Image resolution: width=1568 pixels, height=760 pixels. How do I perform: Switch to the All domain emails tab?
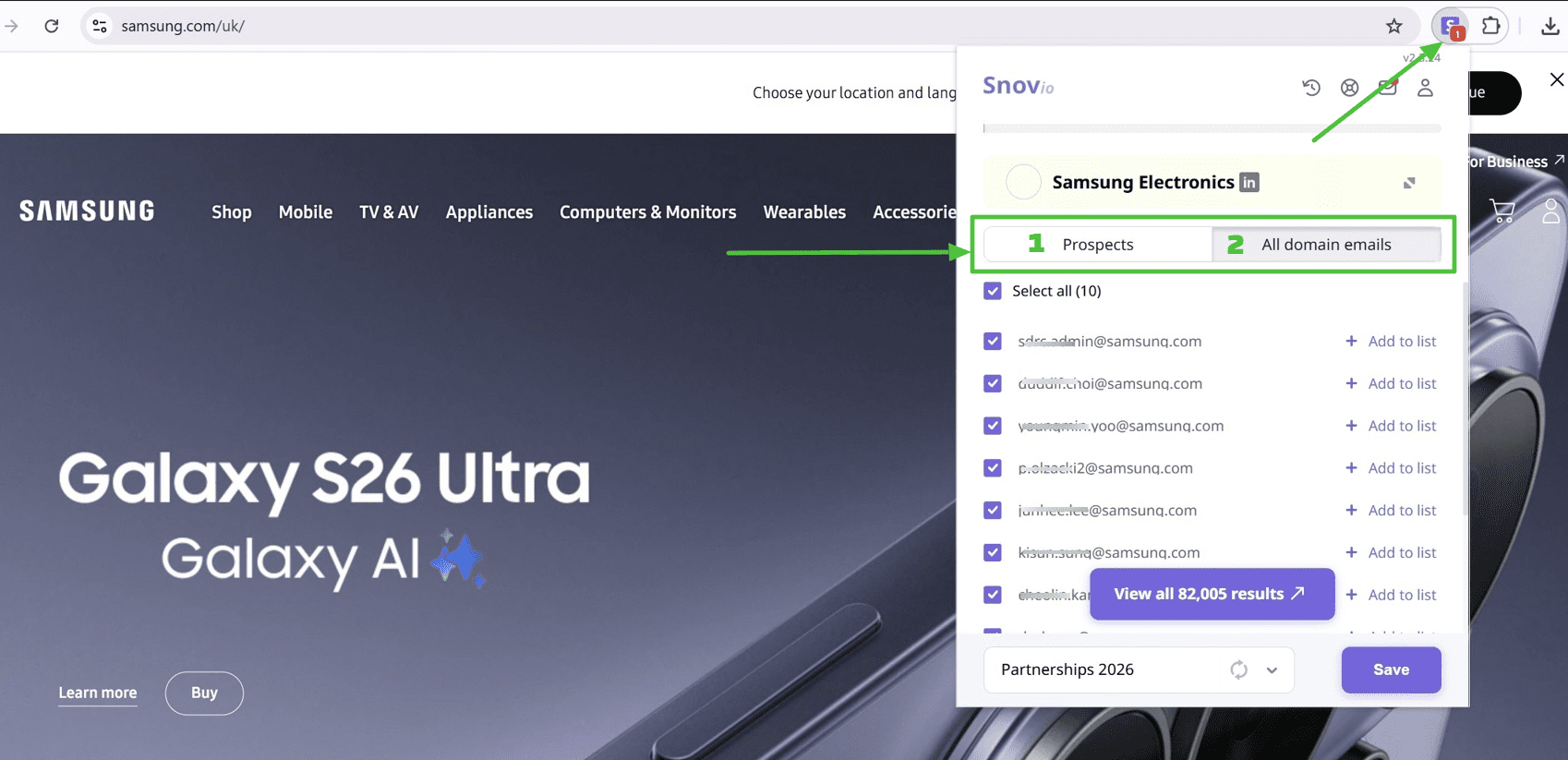(x=1325, y=245)
